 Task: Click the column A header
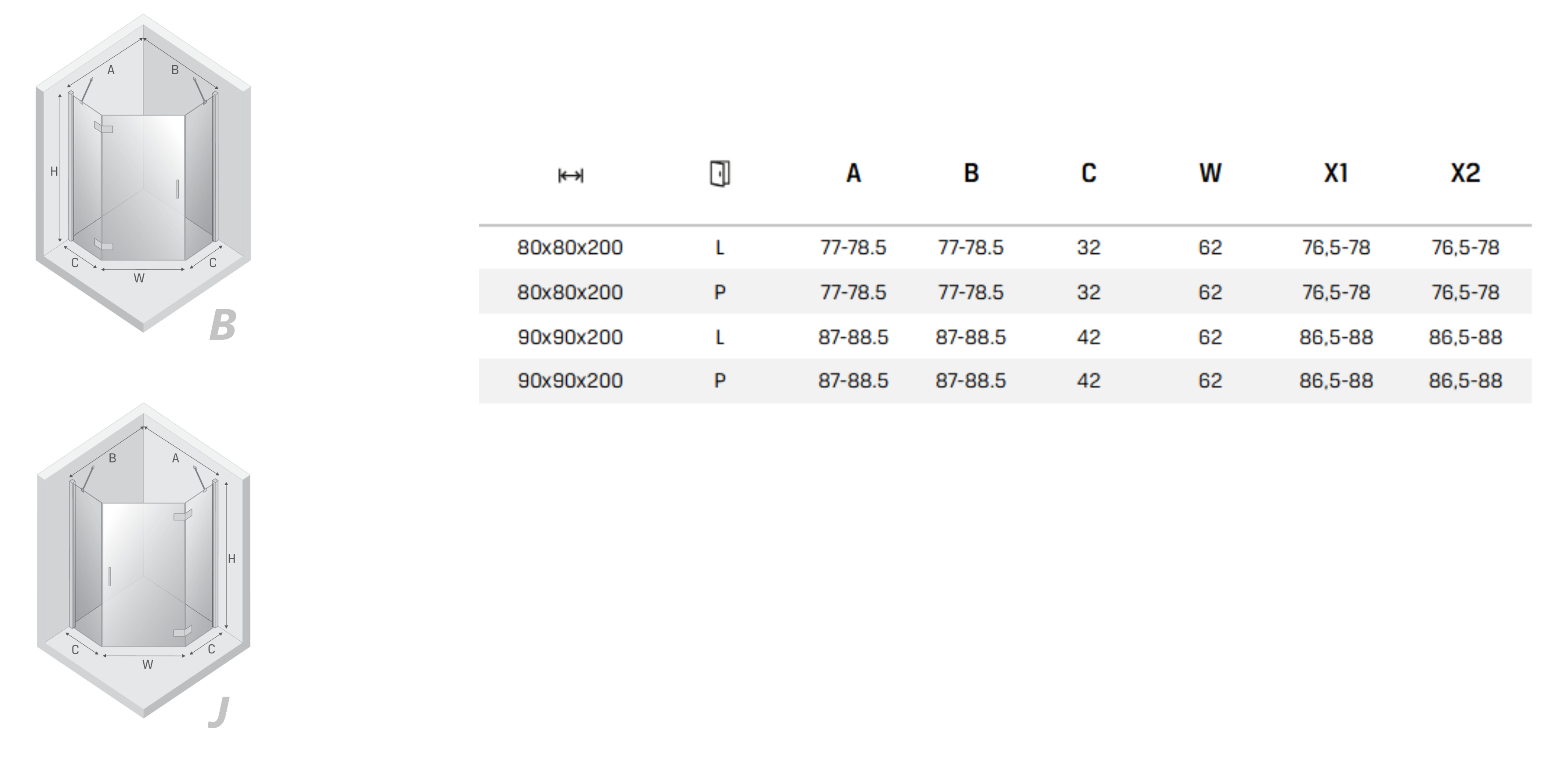(x=853, y=173)
